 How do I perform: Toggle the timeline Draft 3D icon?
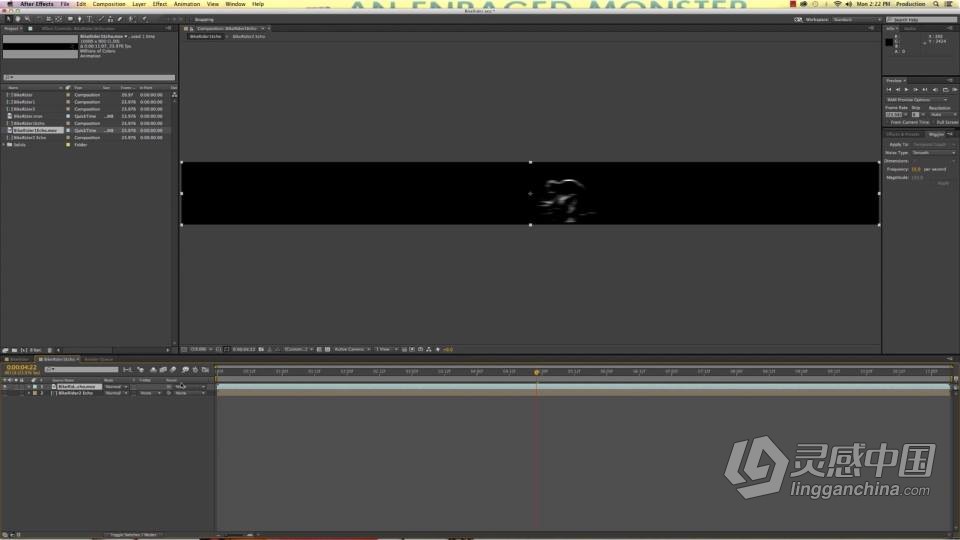pos(141,369)
